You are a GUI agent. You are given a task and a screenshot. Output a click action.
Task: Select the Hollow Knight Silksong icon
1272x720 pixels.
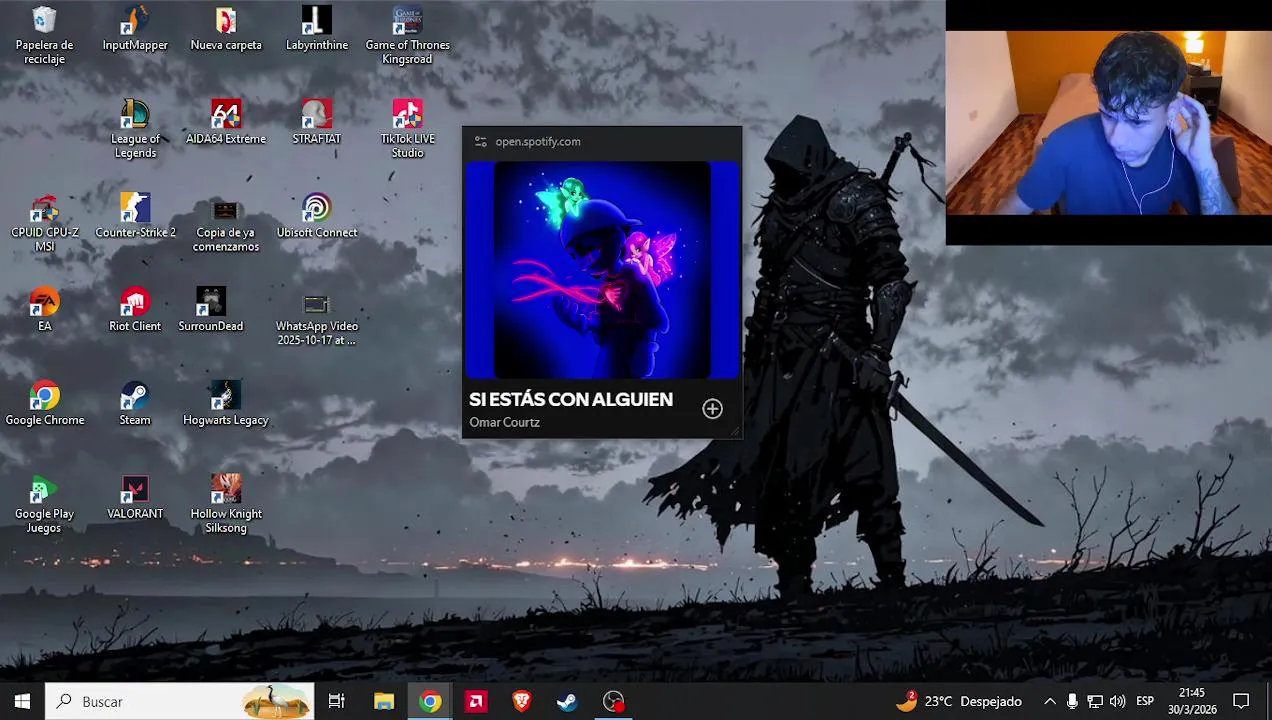226,504
